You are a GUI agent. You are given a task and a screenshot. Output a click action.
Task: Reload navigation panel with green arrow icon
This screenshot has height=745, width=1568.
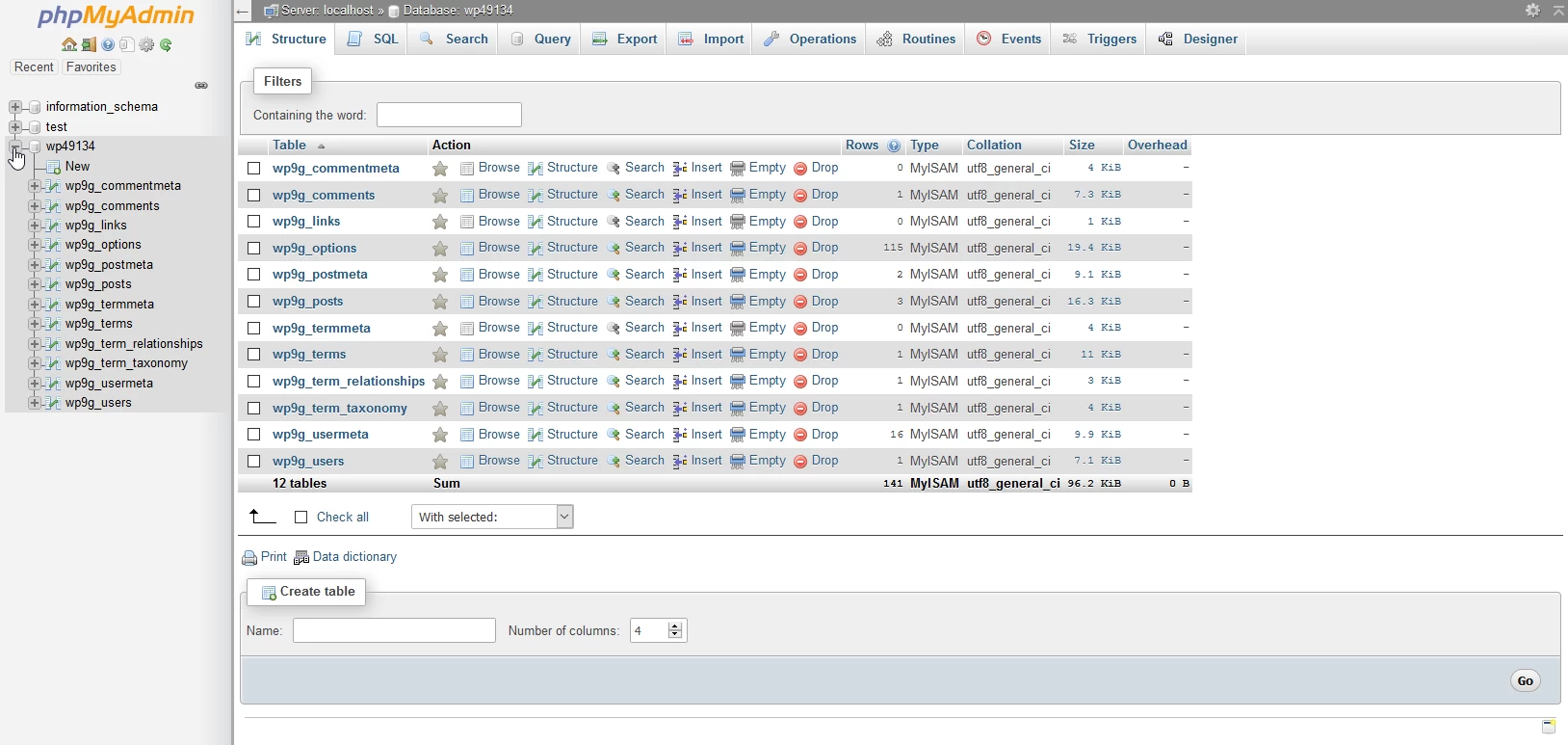[166, 44]
